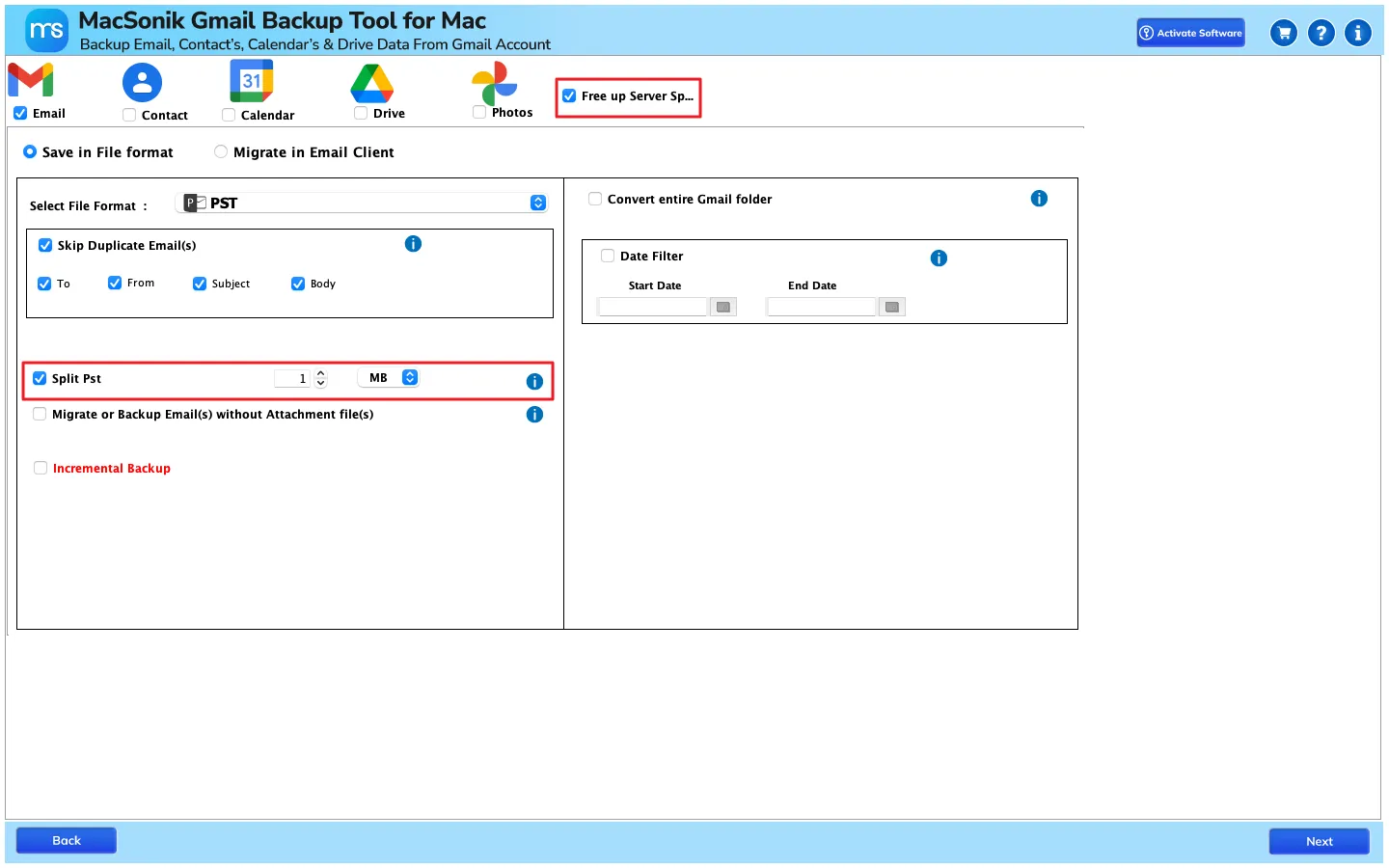Go to the previous step with Back
Image resolution: width=1389 pixels, height=868 pixels.
[x=67, y=841]
